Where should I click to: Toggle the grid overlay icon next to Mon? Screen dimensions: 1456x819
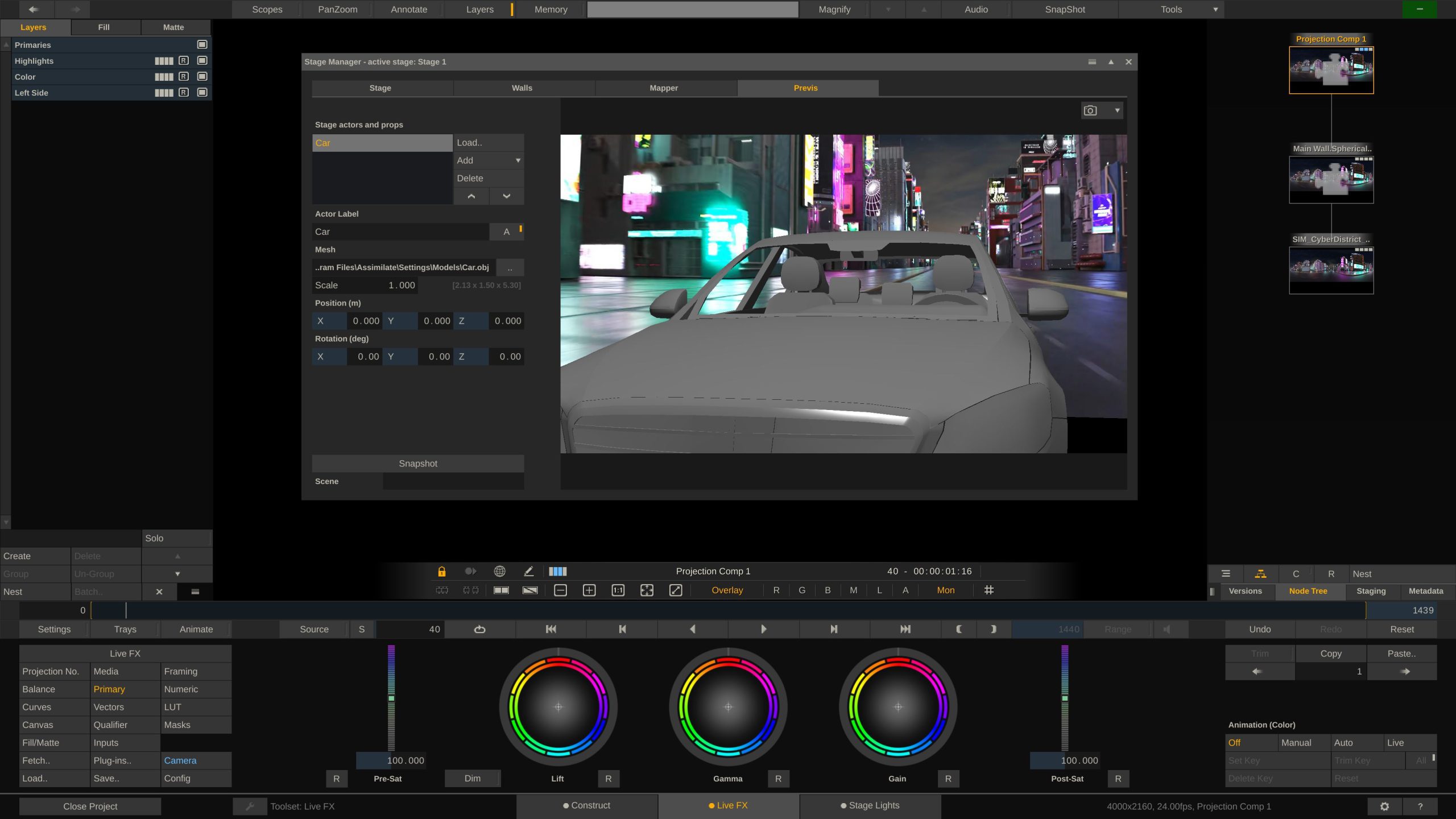pyautogui.click(x=989, y=590)
